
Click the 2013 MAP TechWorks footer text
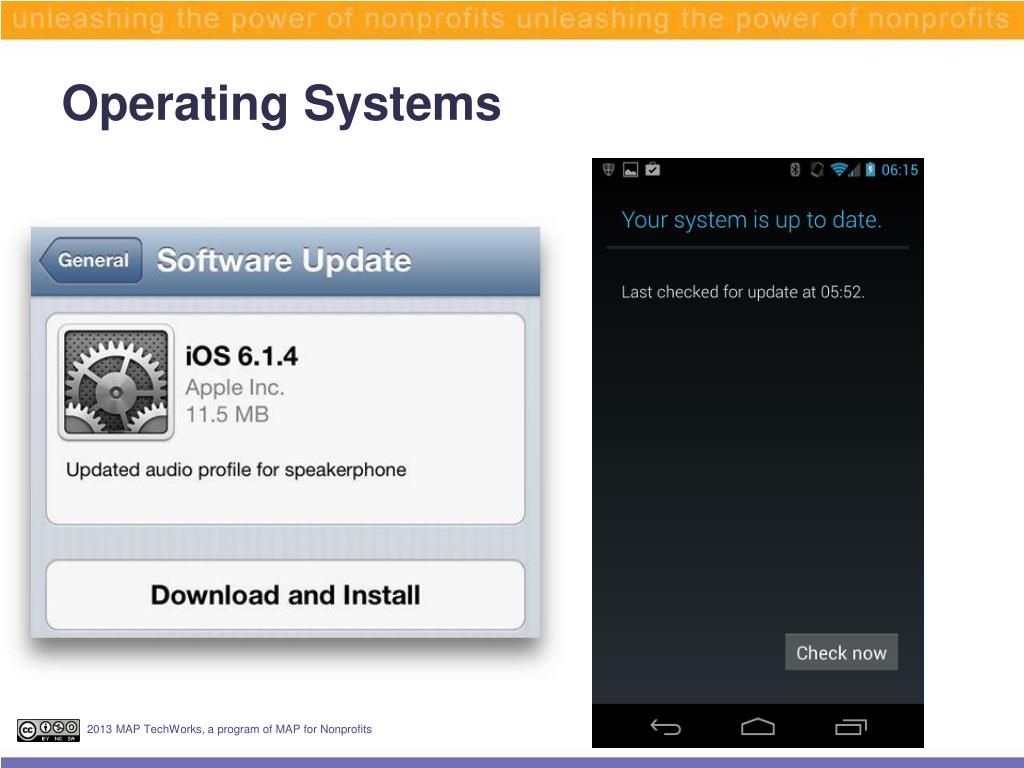(229, 729)
